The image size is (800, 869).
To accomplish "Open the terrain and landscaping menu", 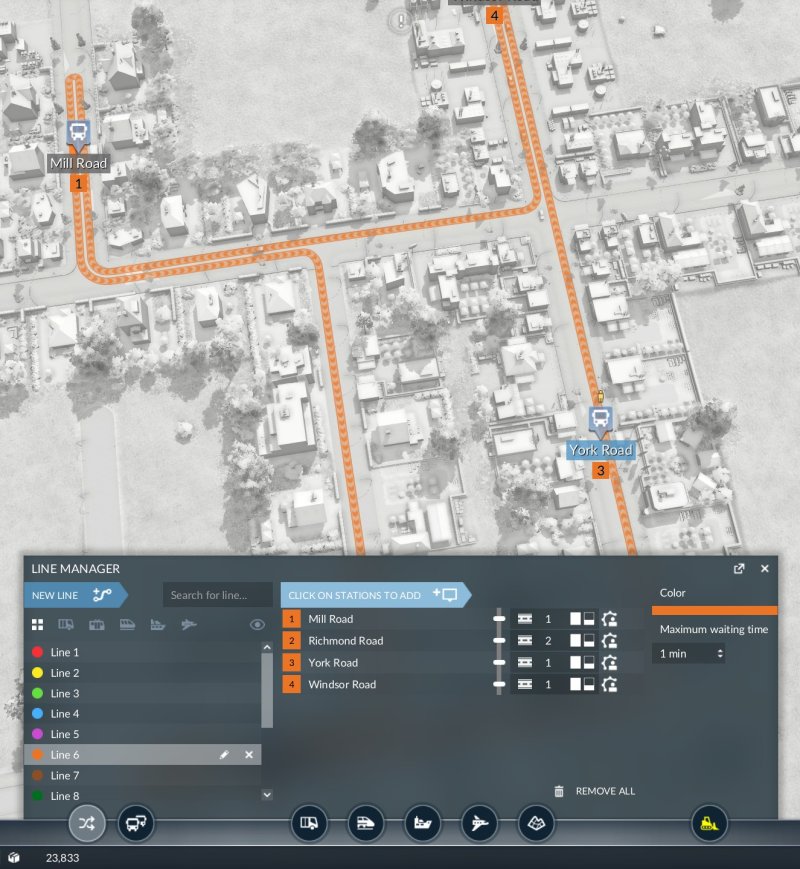I will [536, 824].
